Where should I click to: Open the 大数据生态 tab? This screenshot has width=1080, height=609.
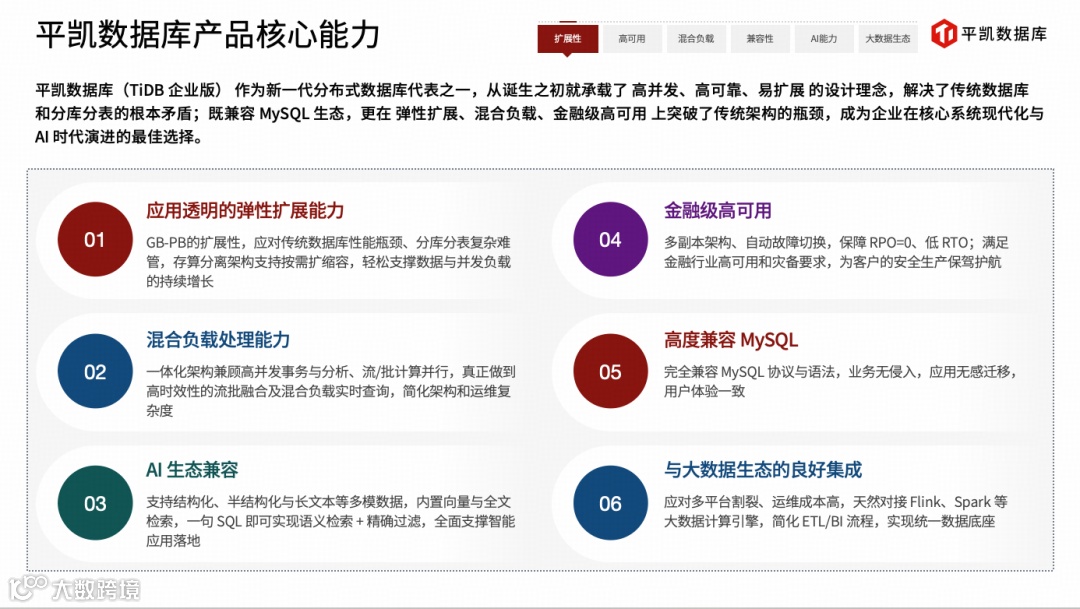tap(888, 39)
